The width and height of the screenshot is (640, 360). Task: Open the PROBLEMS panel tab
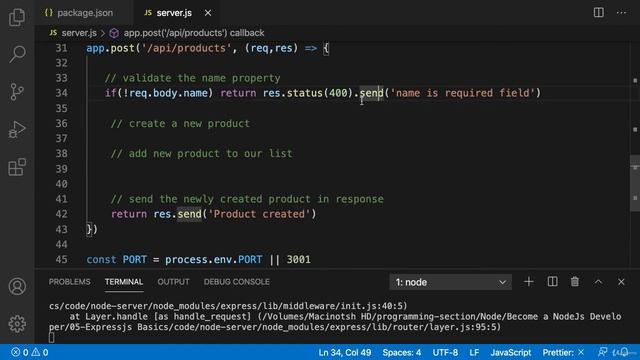pyautogui.click(x=69, y=282)
